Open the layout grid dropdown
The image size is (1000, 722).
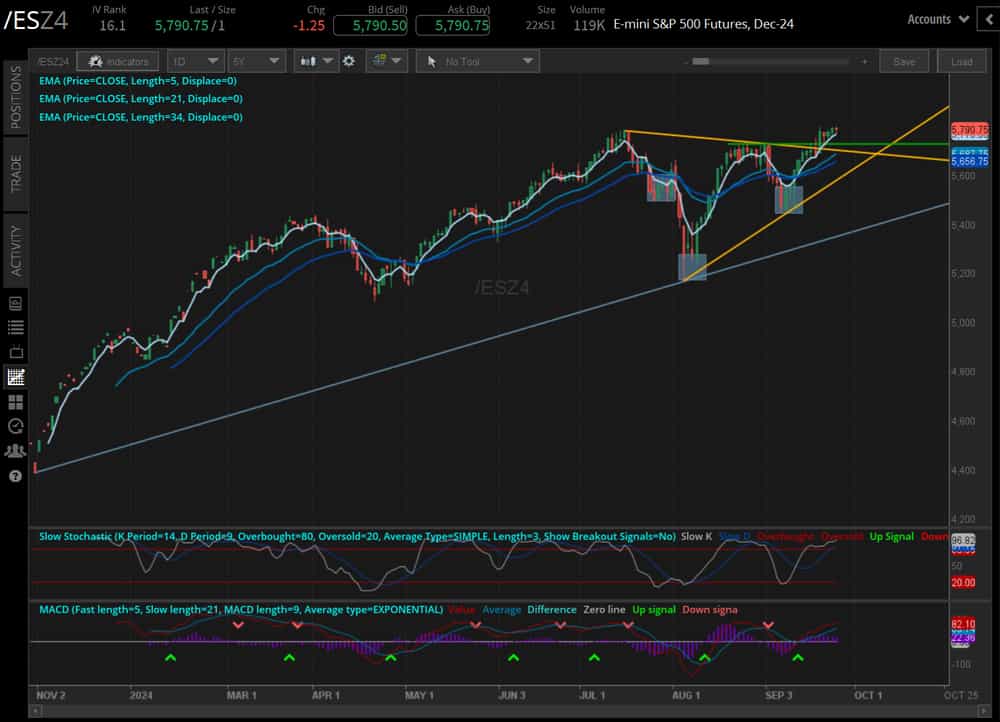click(x=386, y=61)
